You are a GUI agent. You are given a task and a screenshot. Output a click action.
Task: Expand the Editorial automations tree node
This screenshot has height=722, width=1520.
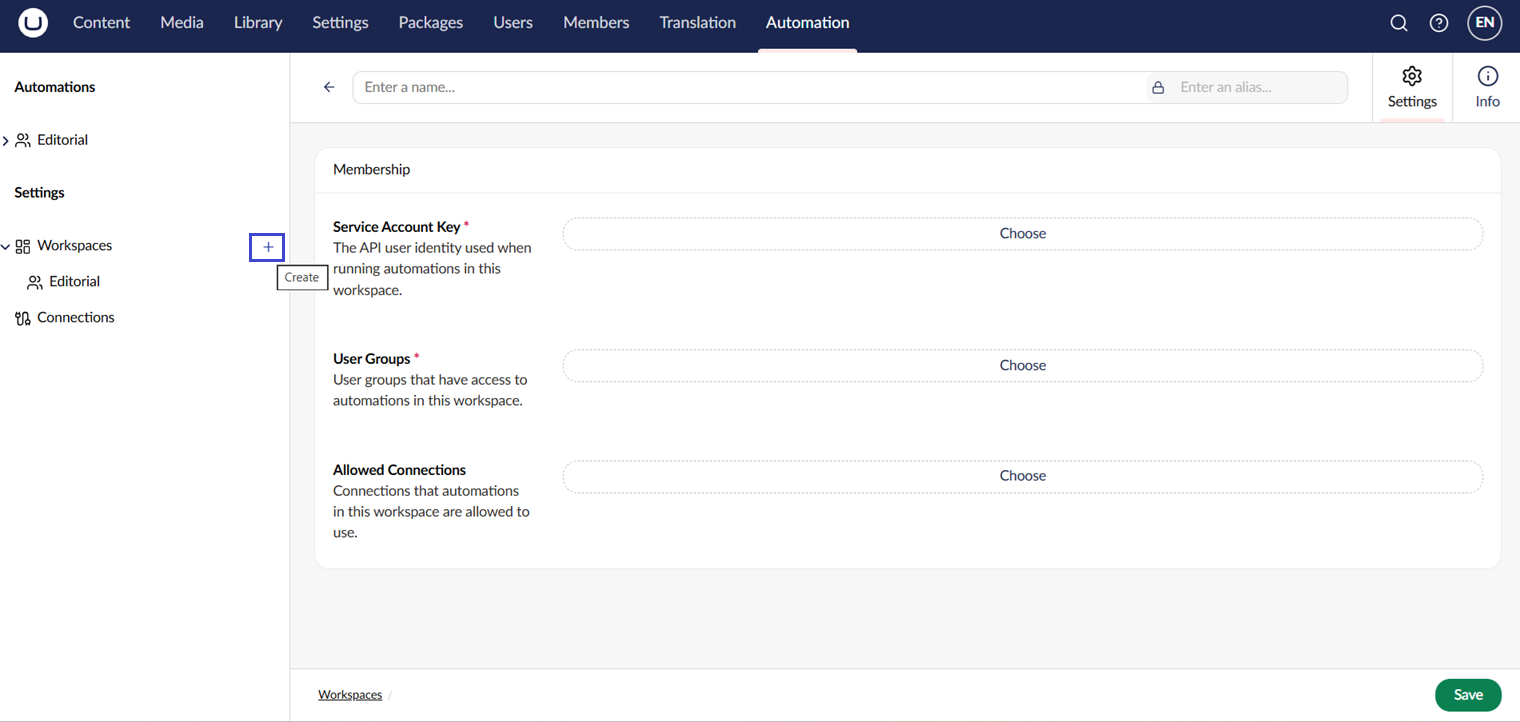(6, 141)
